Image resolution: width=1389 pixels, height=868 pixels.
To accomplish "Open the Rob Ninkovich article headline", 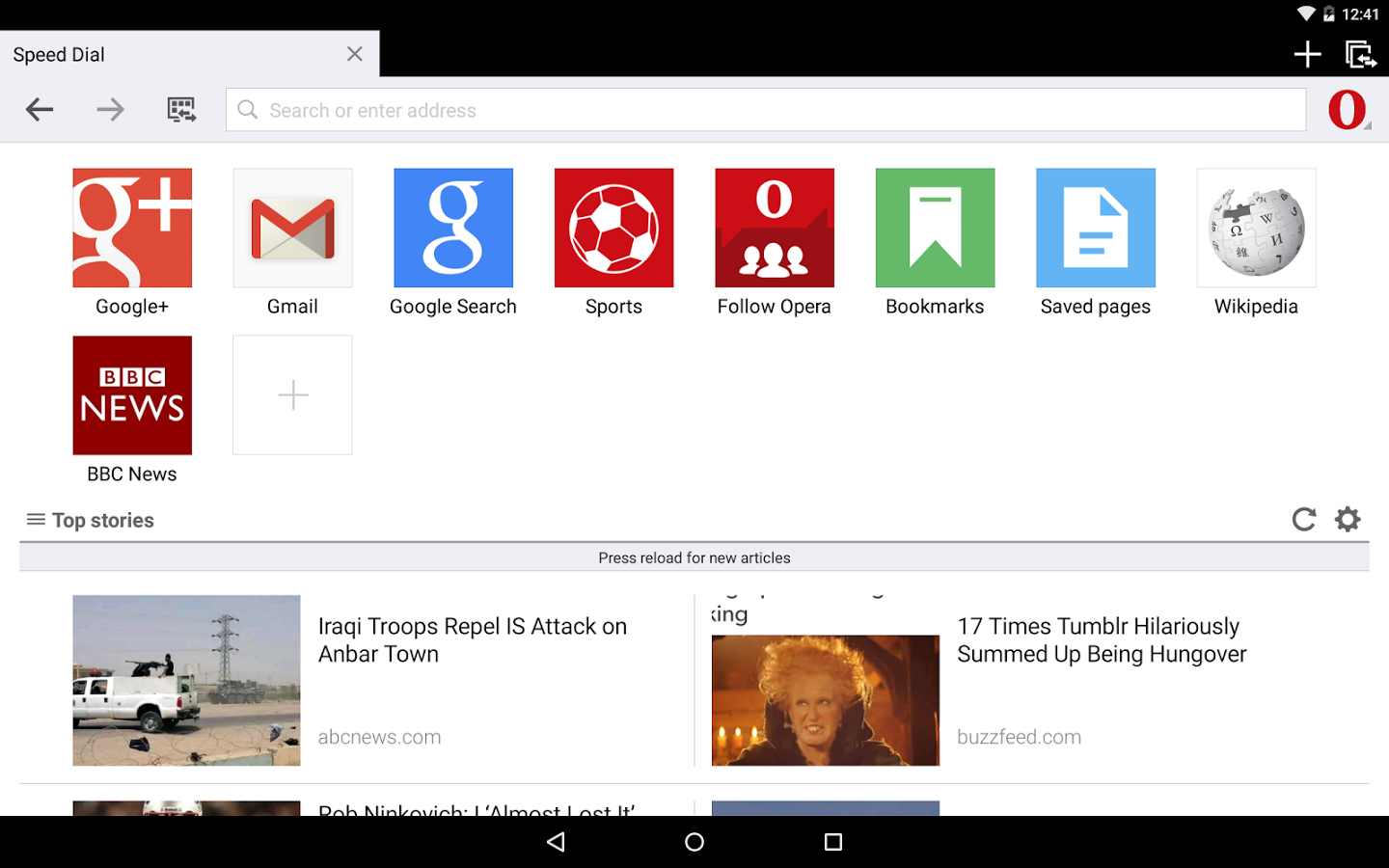I will [477, 810].
